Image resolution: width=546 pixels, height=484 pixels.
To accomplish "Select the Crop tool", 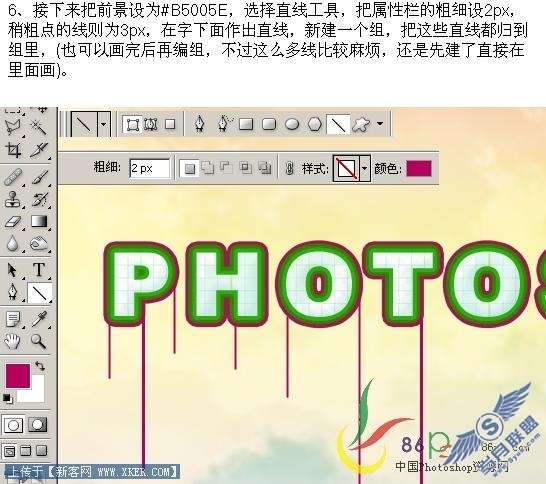I will [x=13, y=150].
